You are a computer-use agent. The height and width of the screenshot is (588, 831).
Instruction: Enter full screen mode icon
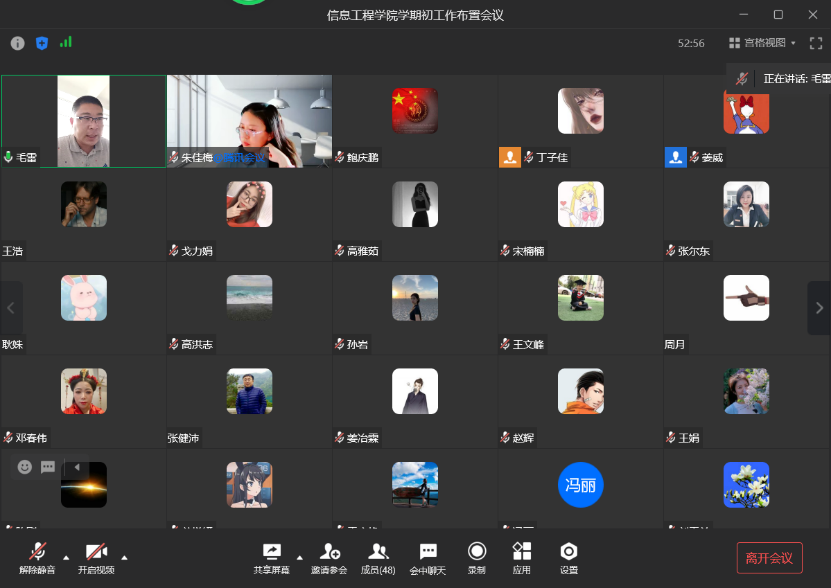point(815,43)
